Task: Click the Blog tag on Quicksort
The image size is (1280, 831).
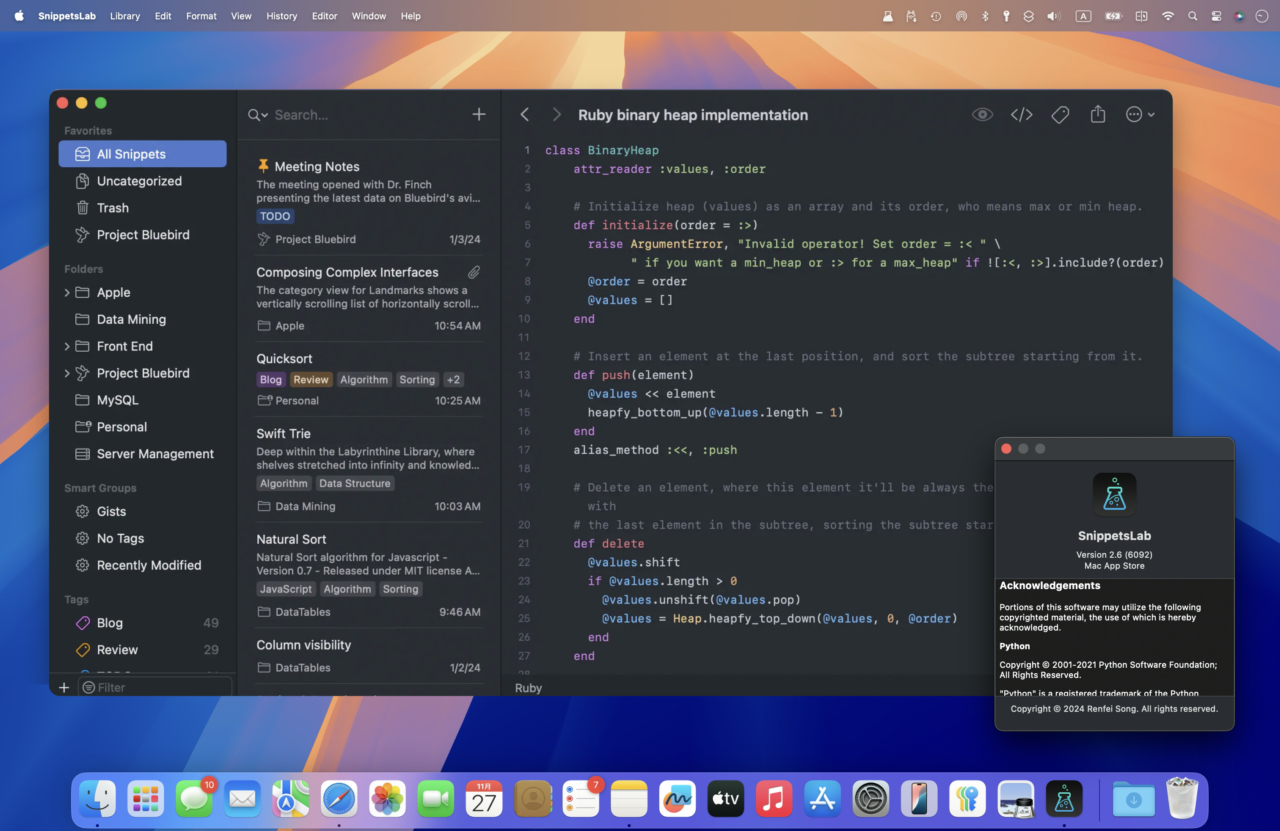Action: 271,380
